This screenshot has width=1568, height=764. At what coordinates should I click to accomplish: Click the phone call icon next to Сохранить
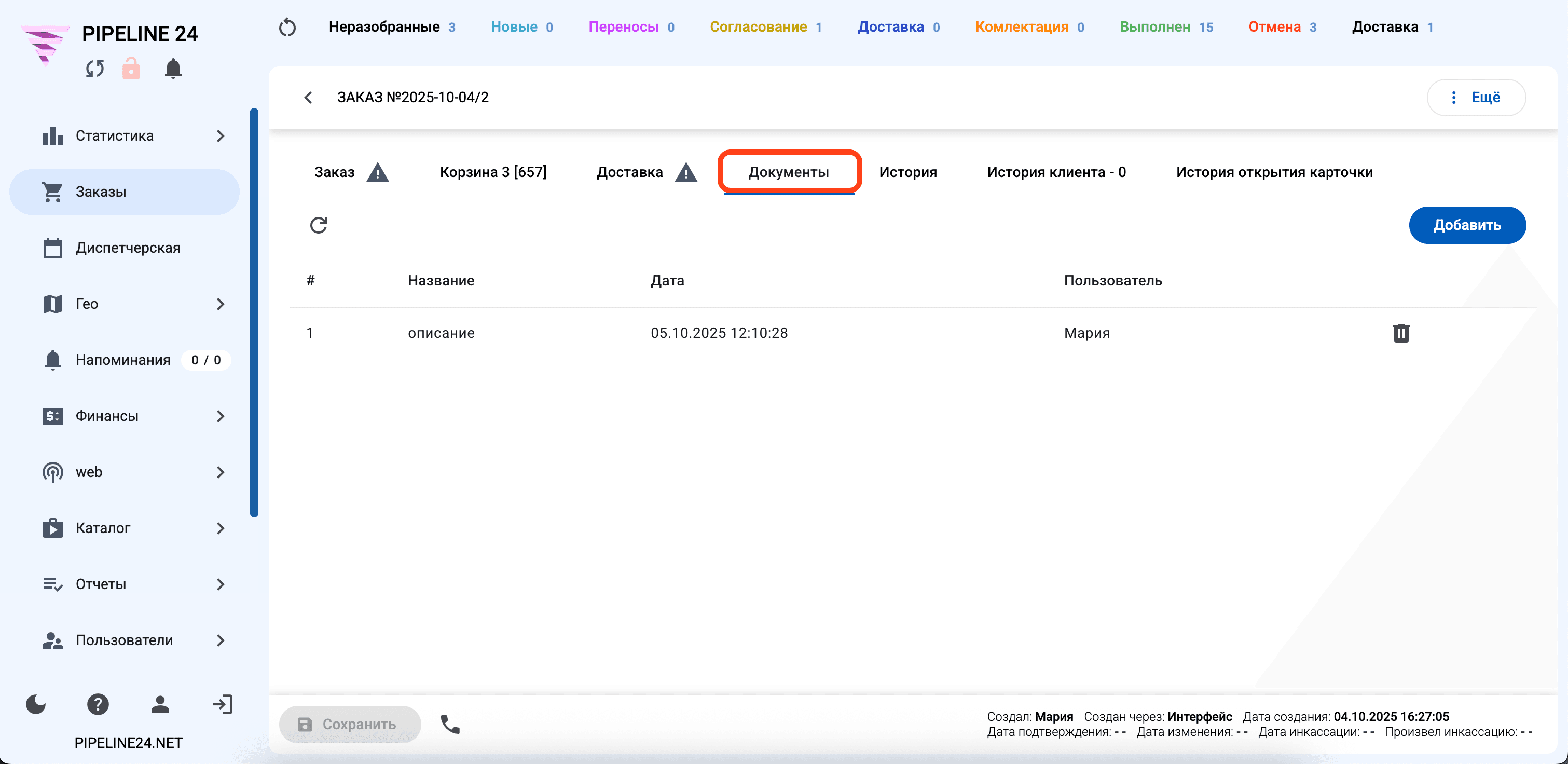(450, 724)
